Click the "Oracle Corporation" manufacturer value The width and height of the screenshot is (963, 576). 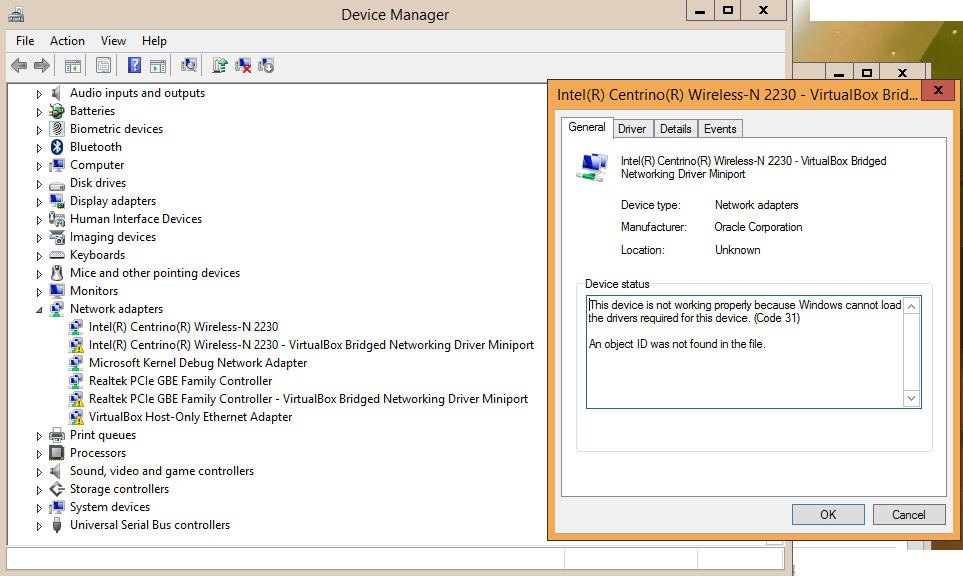[758, 227]
